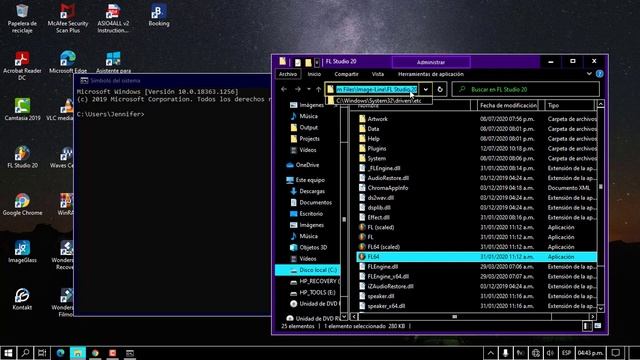Open Kontakt desktop shortcut
Viewport: 640px width, 360px height.
pos(22,299)
